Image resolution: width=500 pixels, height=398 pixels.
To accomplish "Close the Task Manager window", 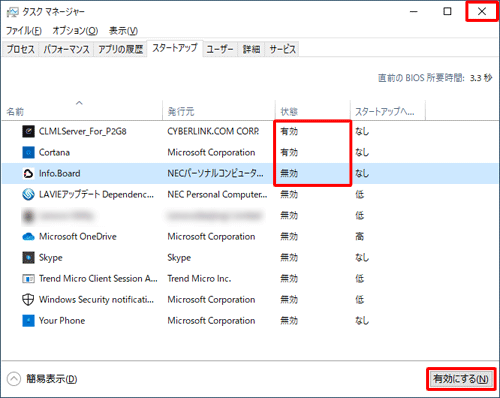I will [482, 12].
